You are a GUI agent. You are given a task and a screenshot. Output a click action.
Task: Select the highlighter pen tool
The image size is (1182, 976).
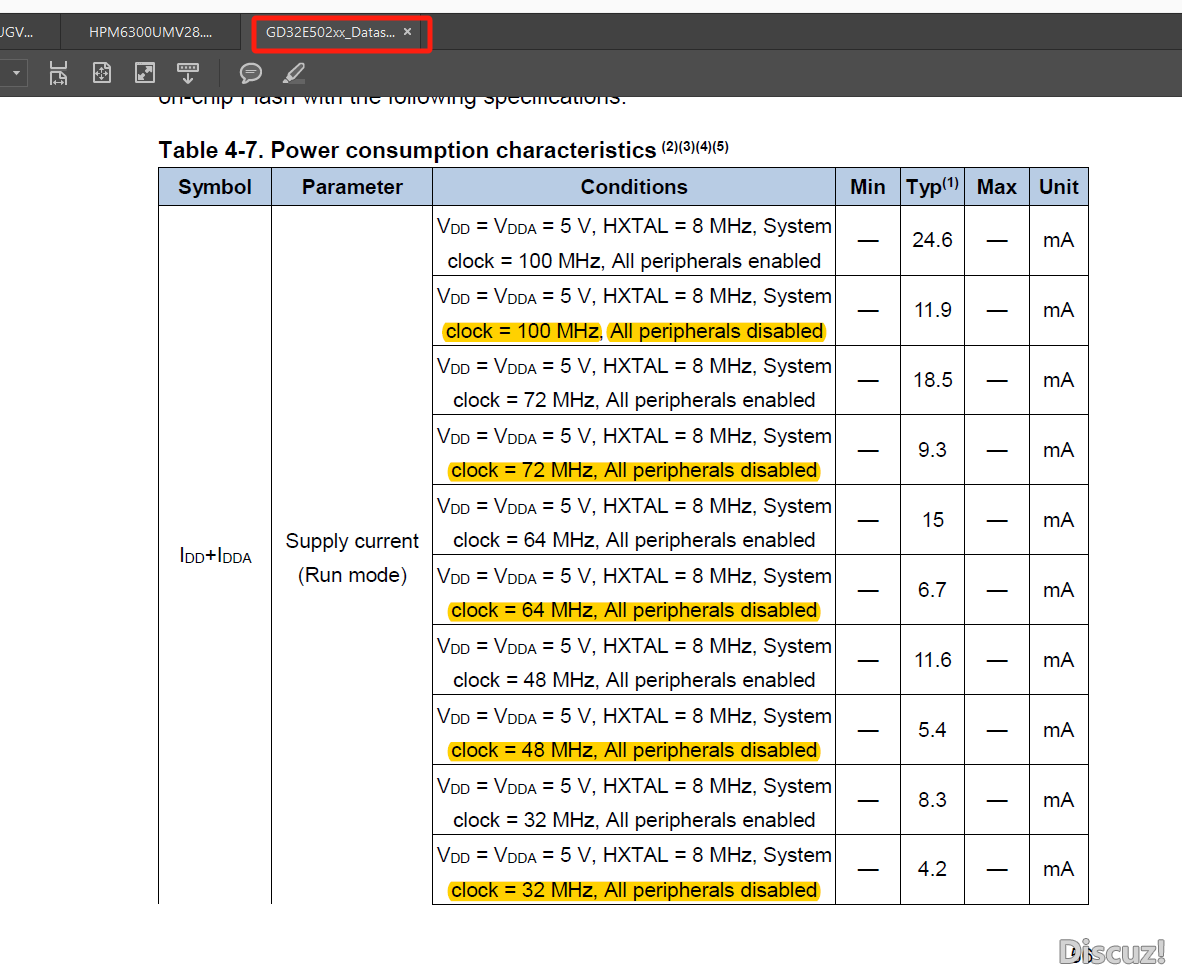tap(294, 73)
